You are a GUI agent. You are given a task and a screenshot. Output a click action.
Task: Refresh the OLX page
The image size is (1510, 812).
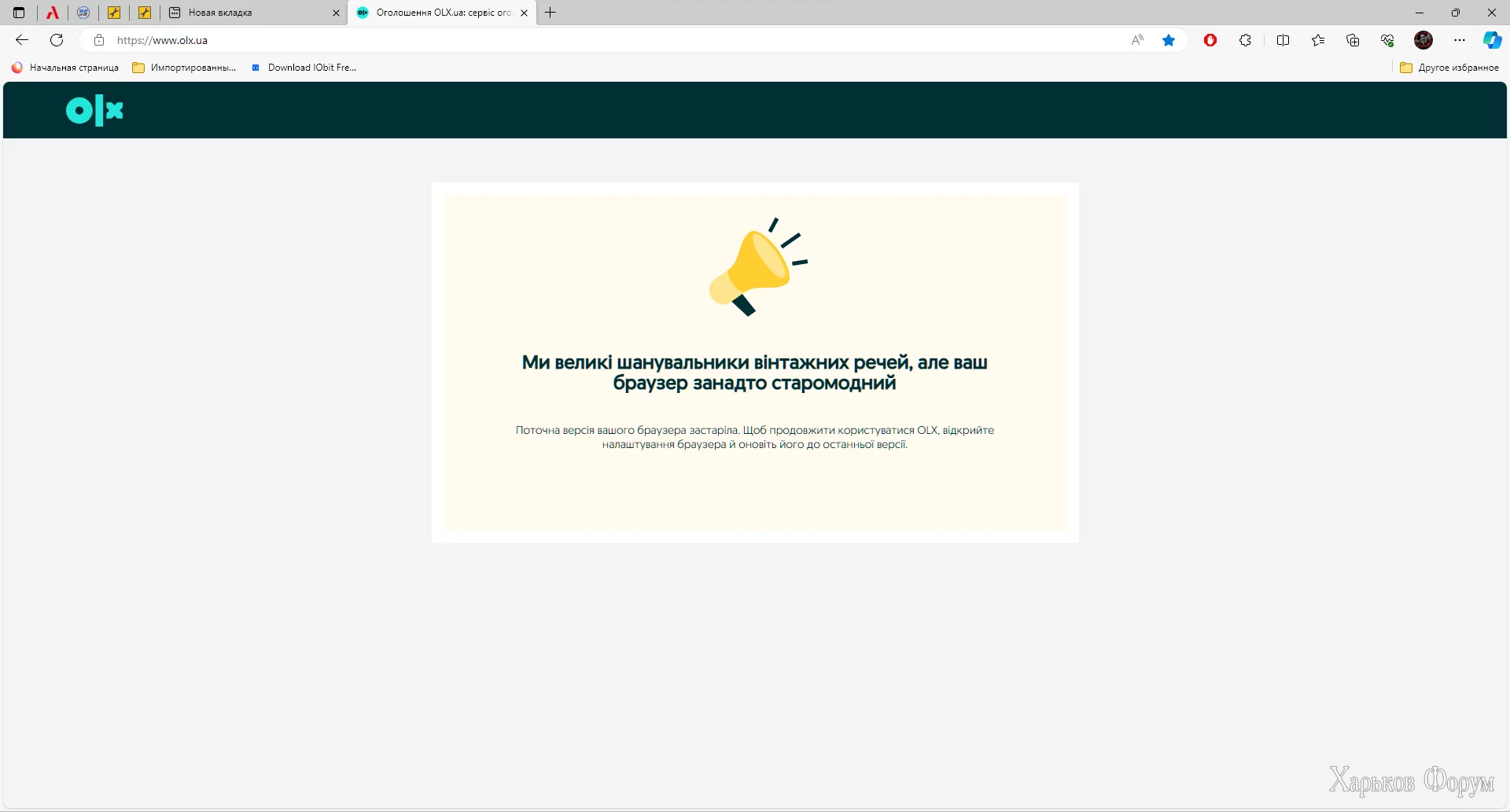[57, 40]
